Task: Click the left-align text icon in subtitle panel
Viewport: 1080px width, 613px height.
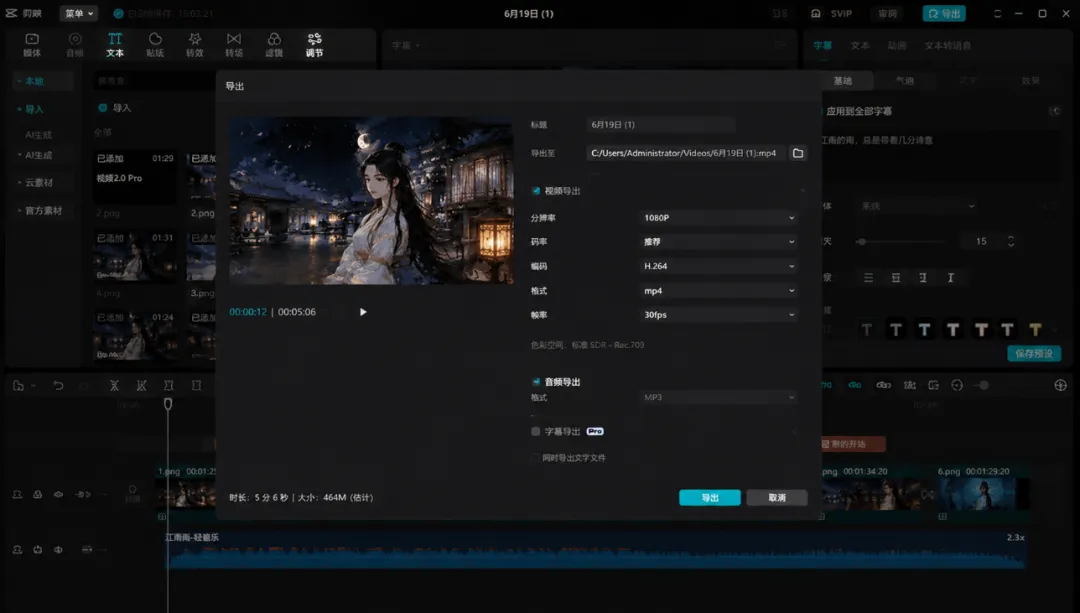Action: coord(868,278)
